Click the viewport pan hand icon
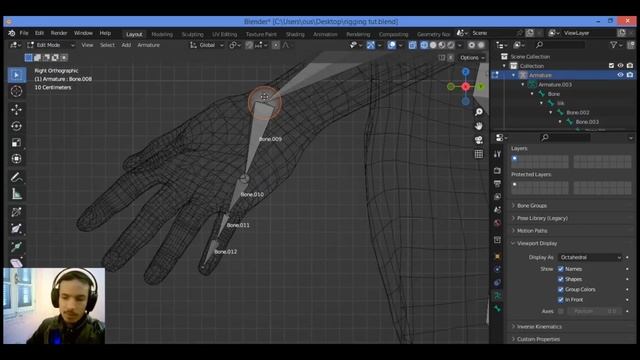 [x=479, y=126]
